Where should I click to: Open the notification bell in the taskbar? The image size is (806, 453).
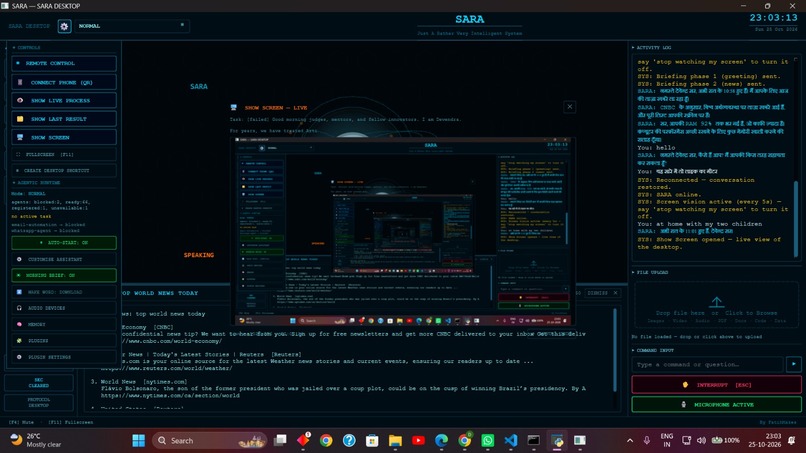[792, 441]
